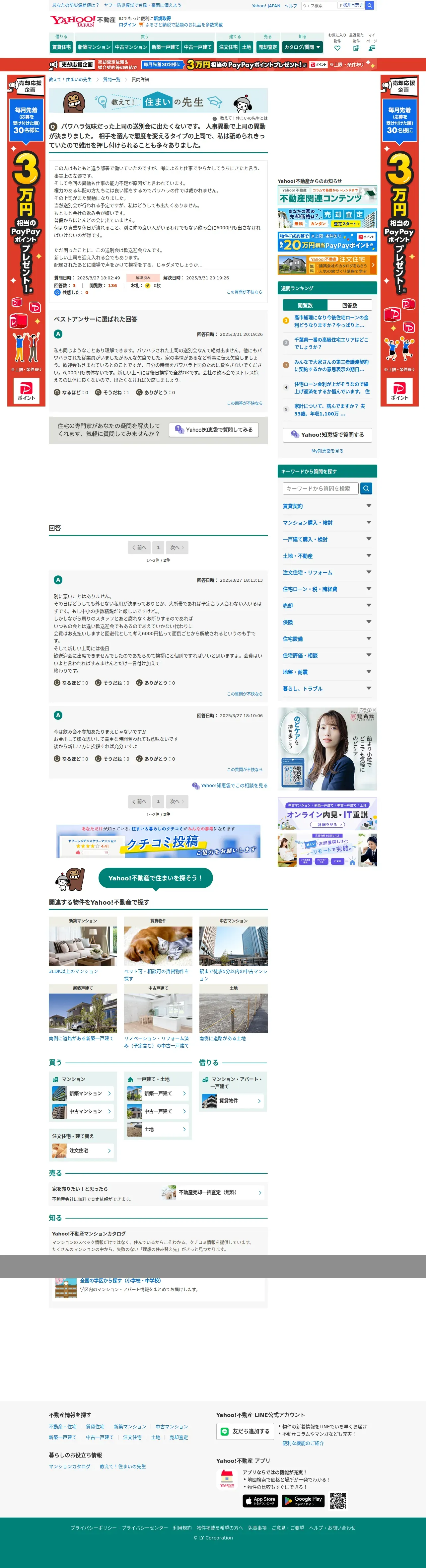Open ranking item 高市総理になり今後住宅ローン
Screen dimensions: 426x1568
tap(332, 321)
